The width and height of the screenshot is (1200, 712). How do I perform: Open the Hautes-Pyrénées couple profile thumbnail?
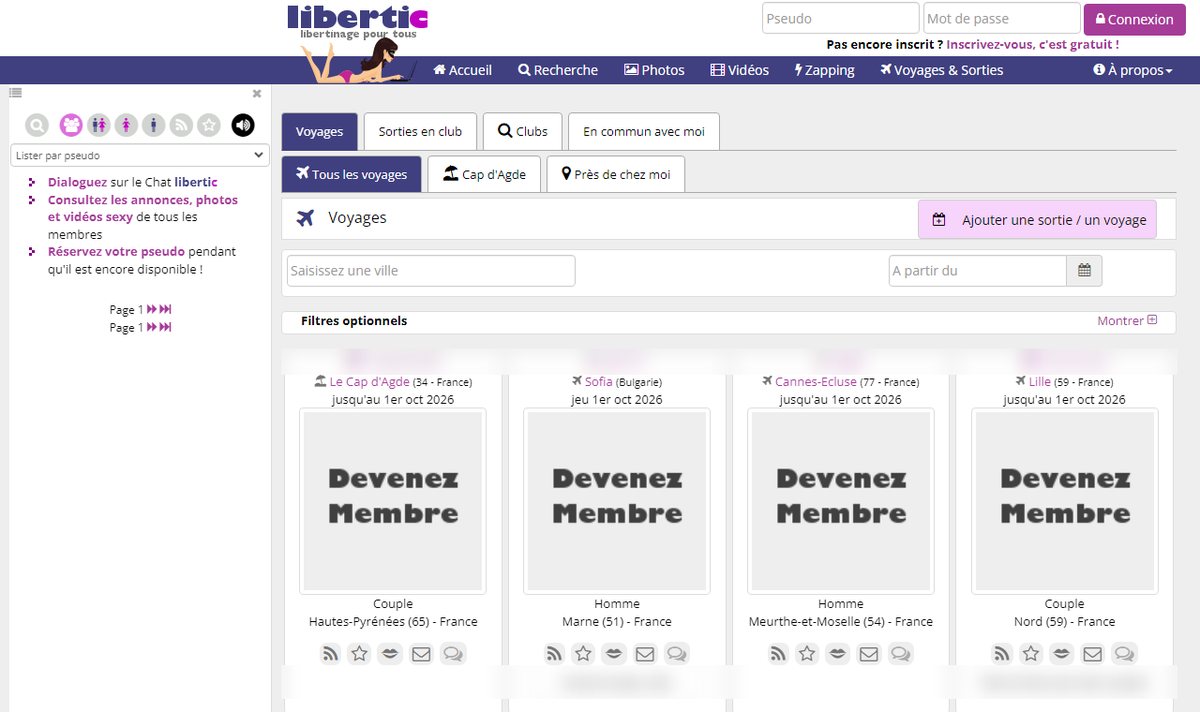(393, 501)
